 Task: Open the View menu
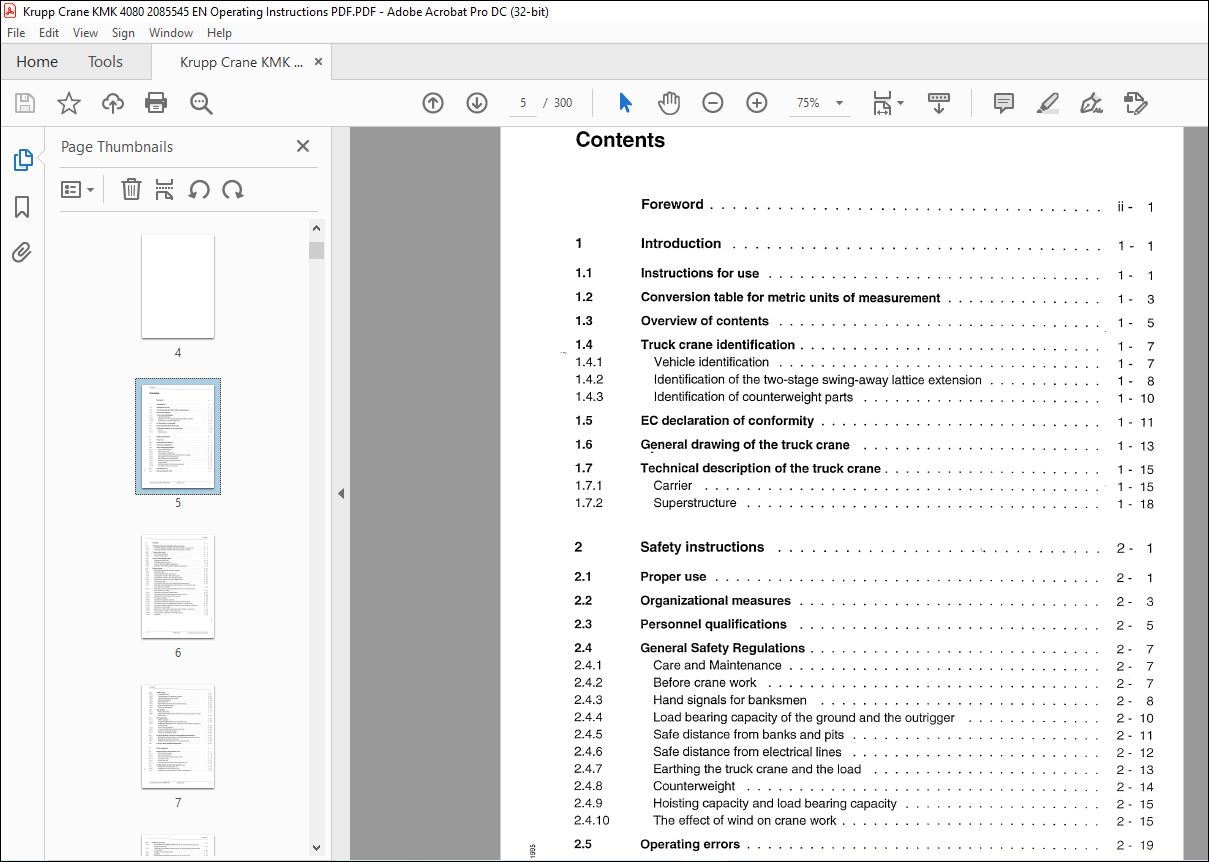86,33
